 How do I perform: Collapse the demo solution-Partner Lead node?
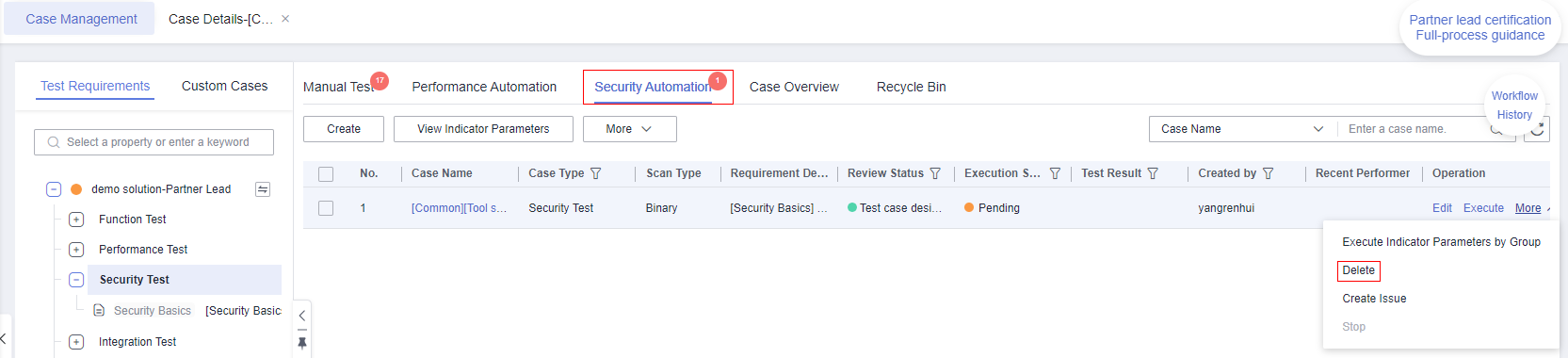pyautogui.click(x=54, y=189)
